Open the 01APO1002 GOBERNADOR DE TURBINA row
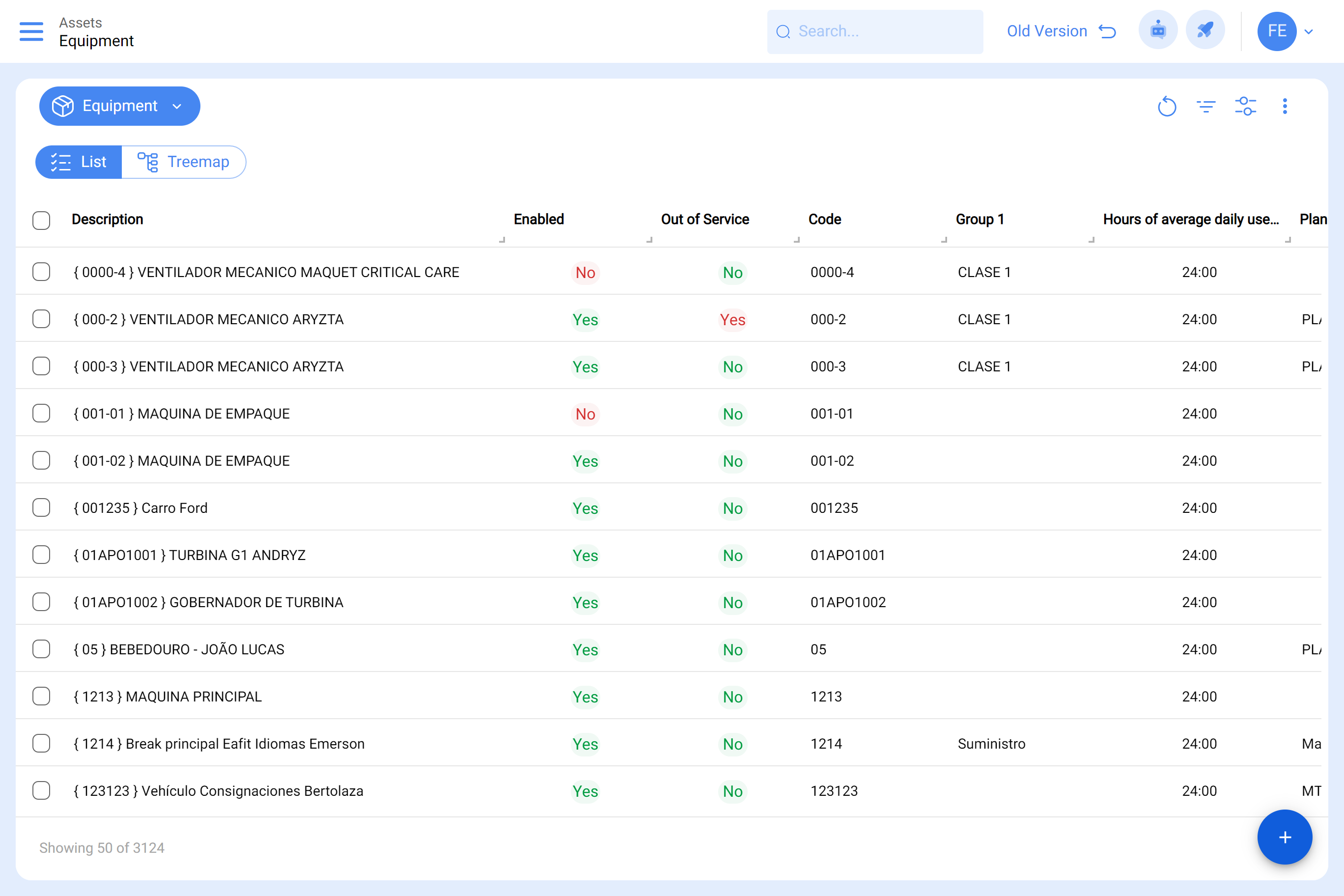The width and height of the screenshot is (1344, 896). click(669, 602)
